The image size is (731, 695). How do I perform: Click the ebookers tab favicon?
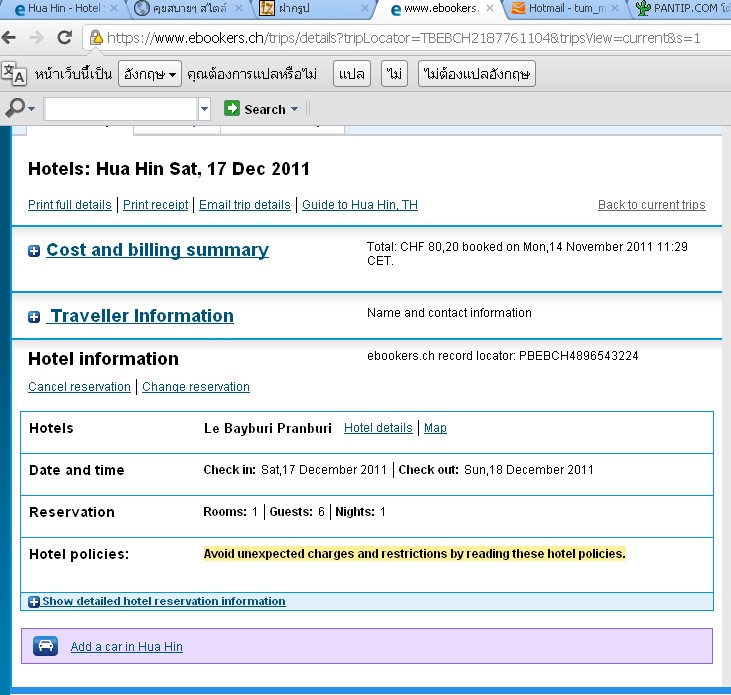[396, 9]
